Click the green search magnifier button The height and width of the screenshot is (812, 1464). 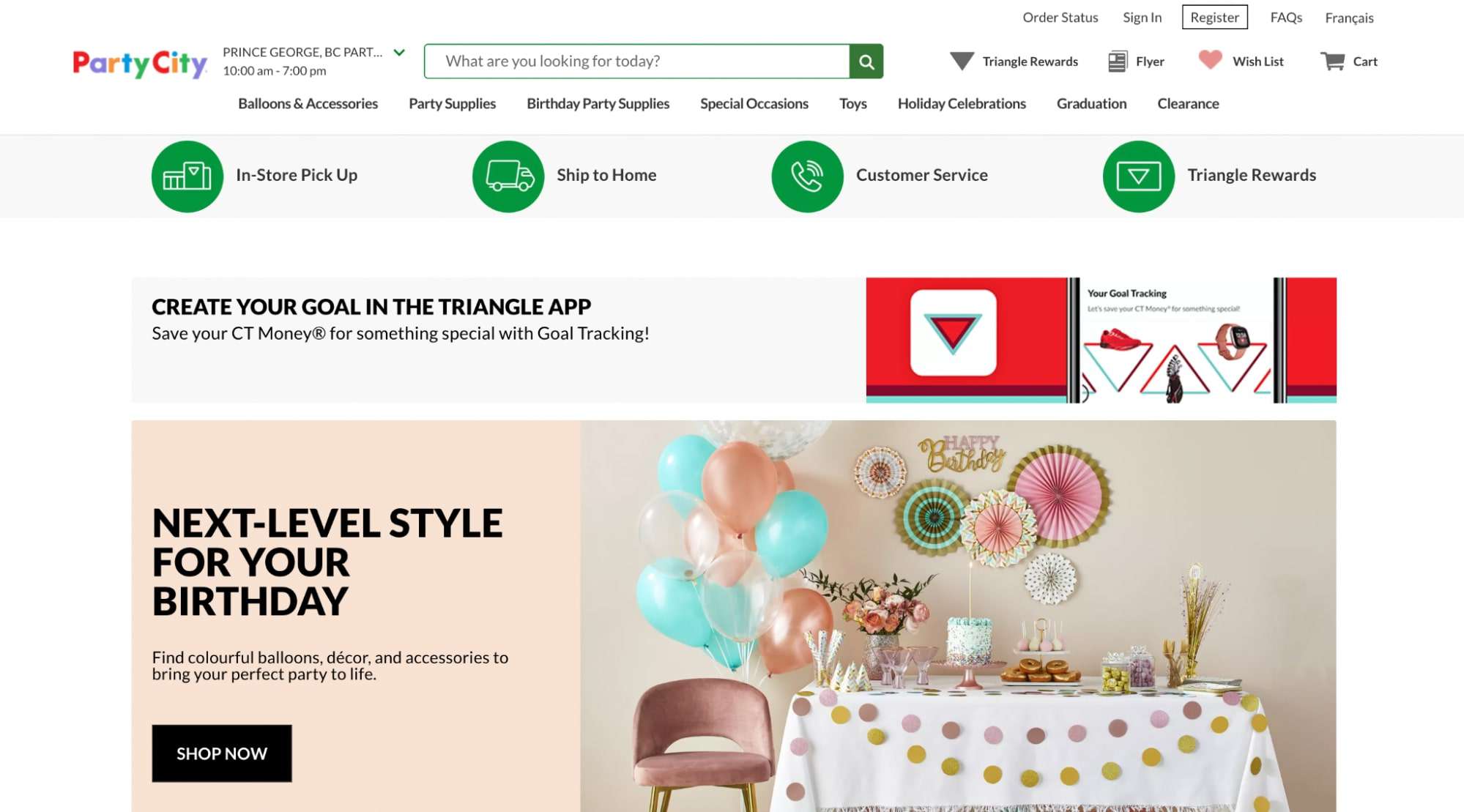tap(866, 62)
